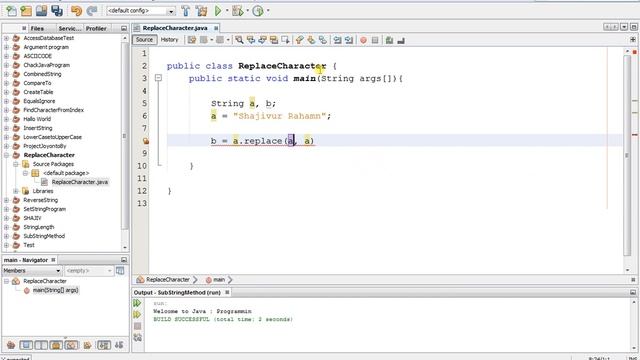This screenshot has height=360, width=640.
Task: Toggle Sort by Name in Navigator
Action: 103,345
